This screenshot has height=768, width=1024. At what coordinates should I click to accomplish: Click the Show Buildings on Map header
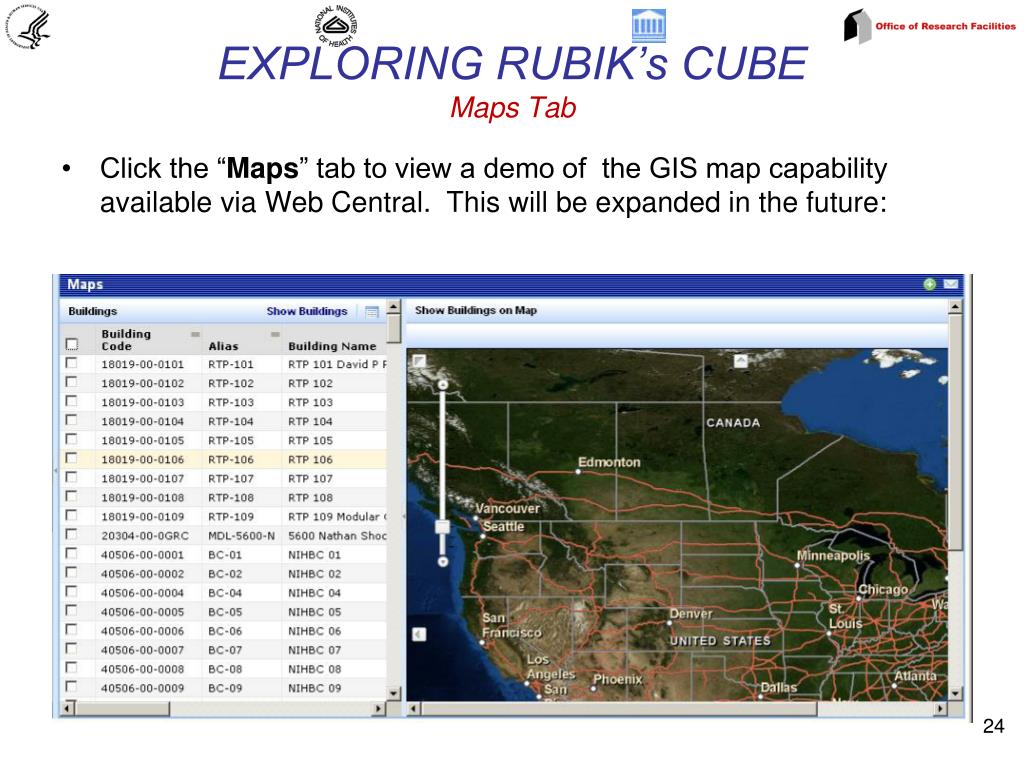[x=475, y=310]
